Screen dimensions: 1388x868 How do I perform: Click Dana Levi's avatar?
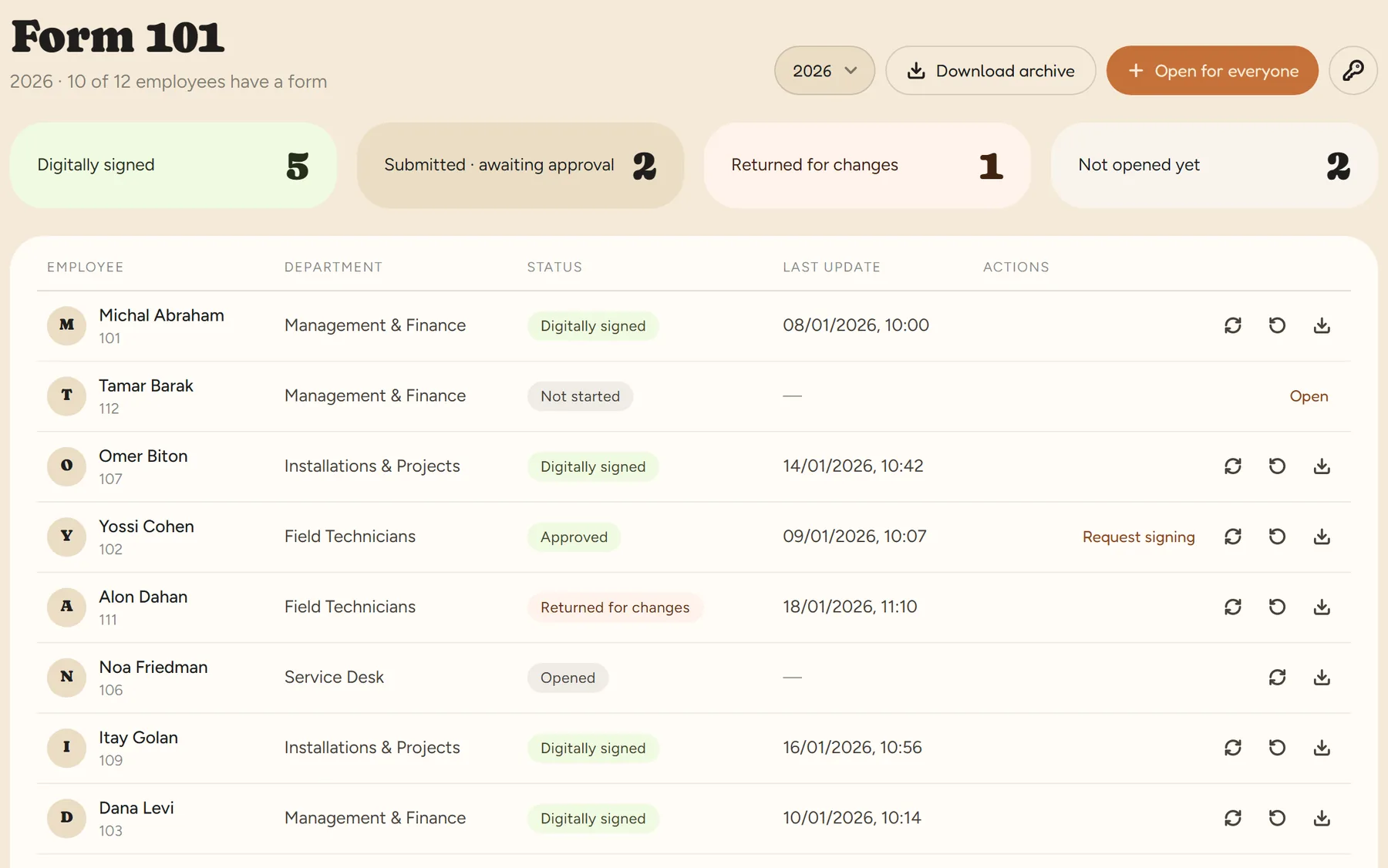66,818
